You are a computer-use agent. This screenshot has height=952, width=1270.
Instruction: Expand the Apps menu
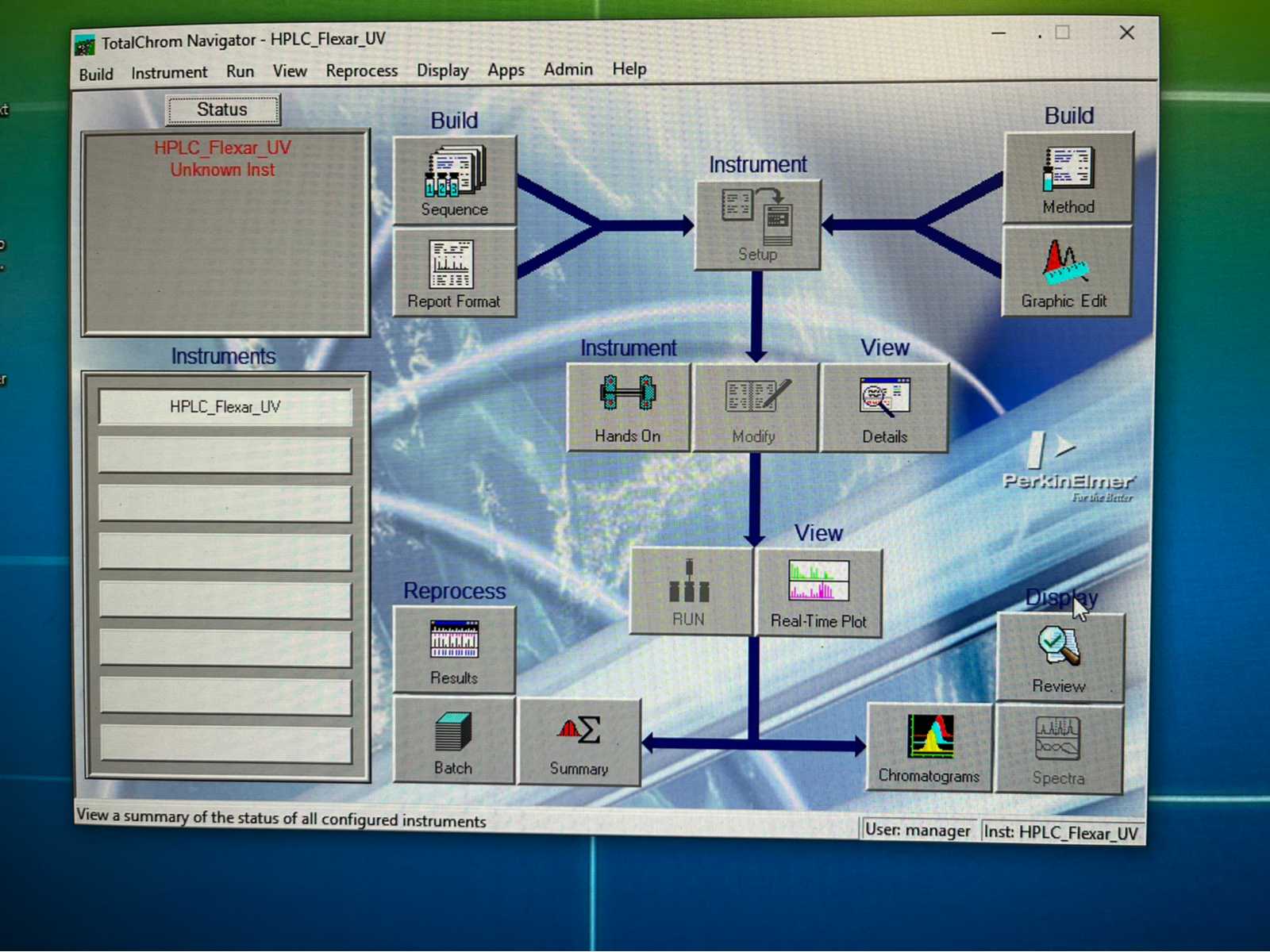(x=506, y=70)
